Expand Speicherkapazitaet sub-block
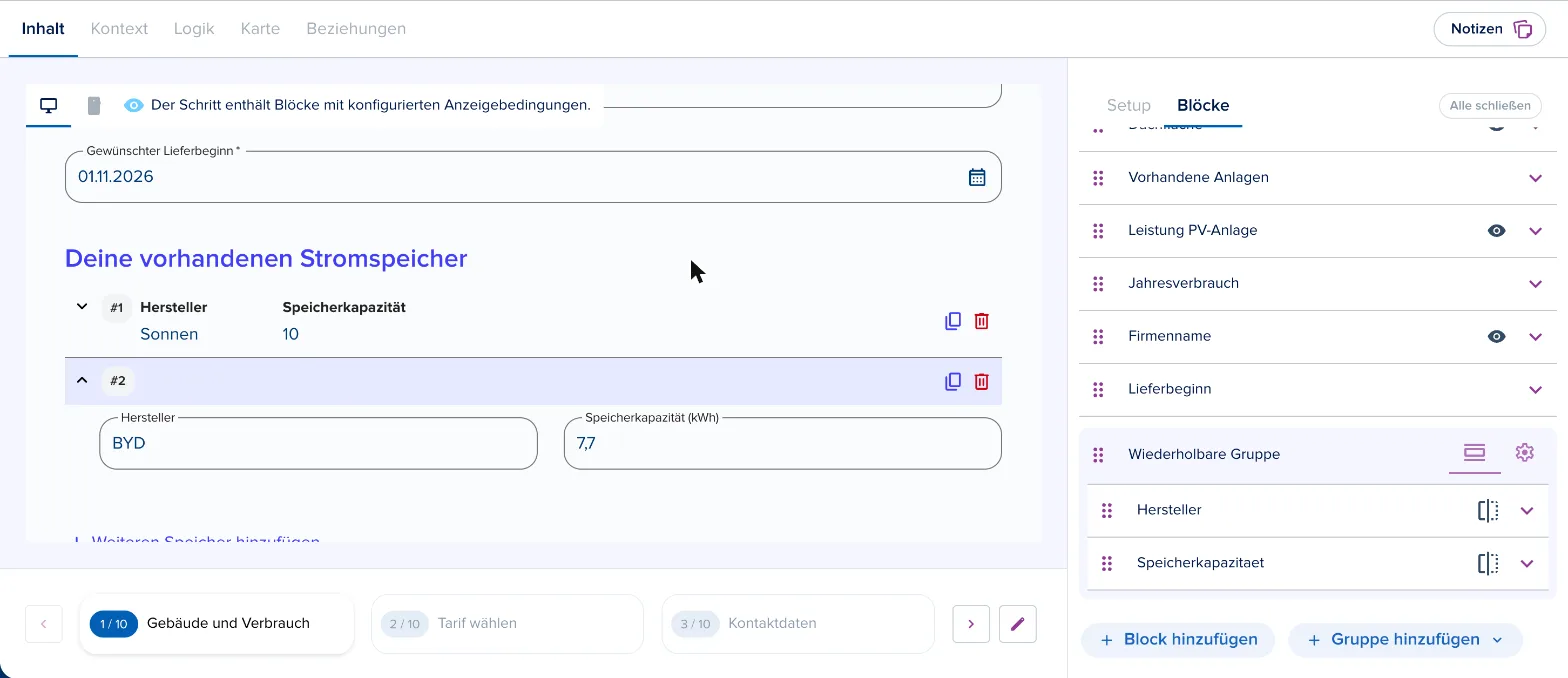The image size is (1568, 678). (1527, 564)
